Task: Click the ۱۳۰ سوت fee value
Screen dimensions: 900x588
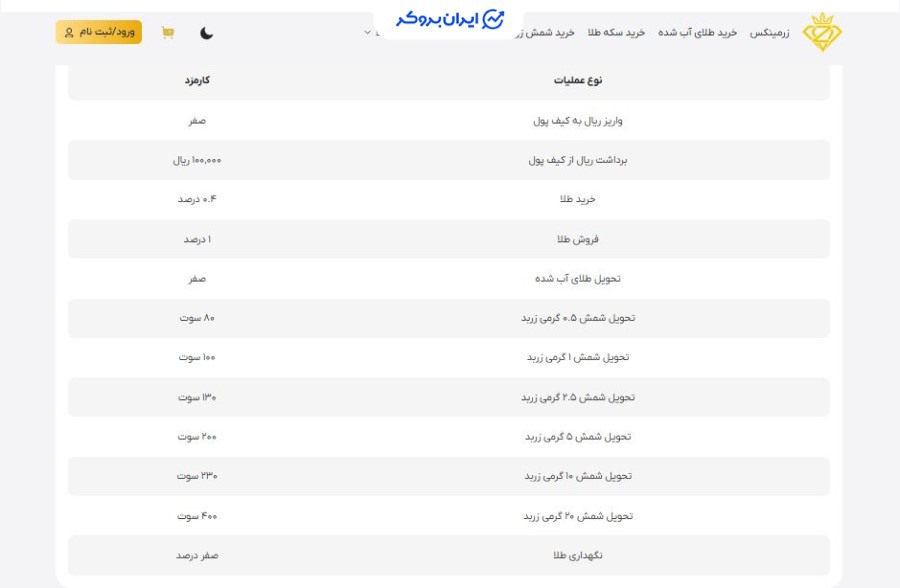Action: tap(197, 397)
